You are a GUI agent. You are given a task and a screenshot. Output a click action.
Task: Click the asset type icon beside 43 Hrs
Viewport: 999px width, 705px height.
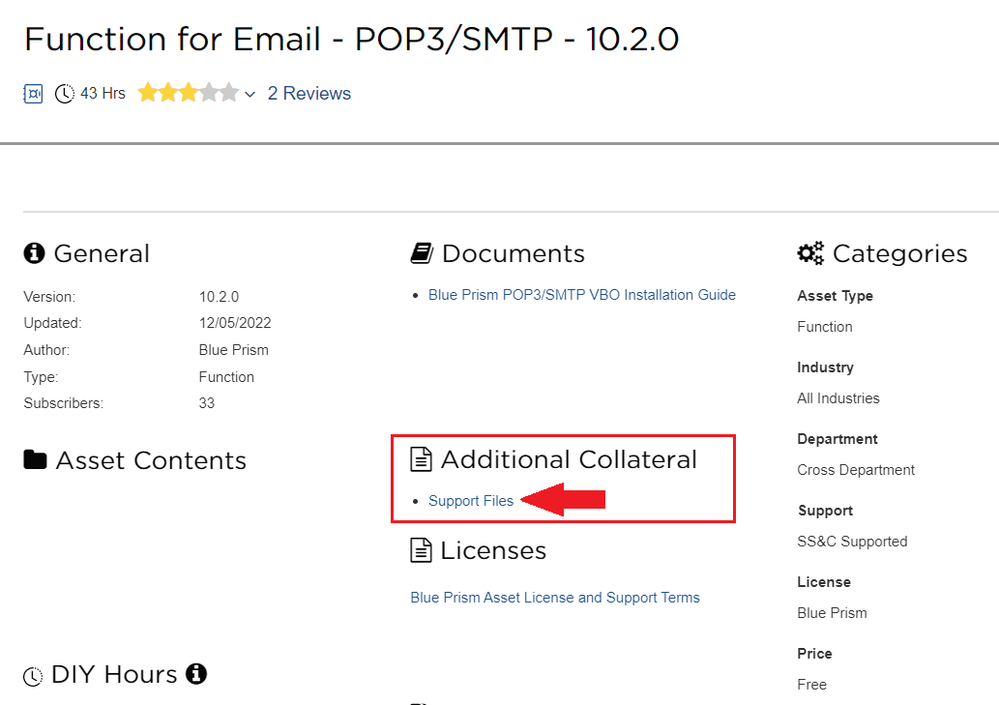pos(33,94)
